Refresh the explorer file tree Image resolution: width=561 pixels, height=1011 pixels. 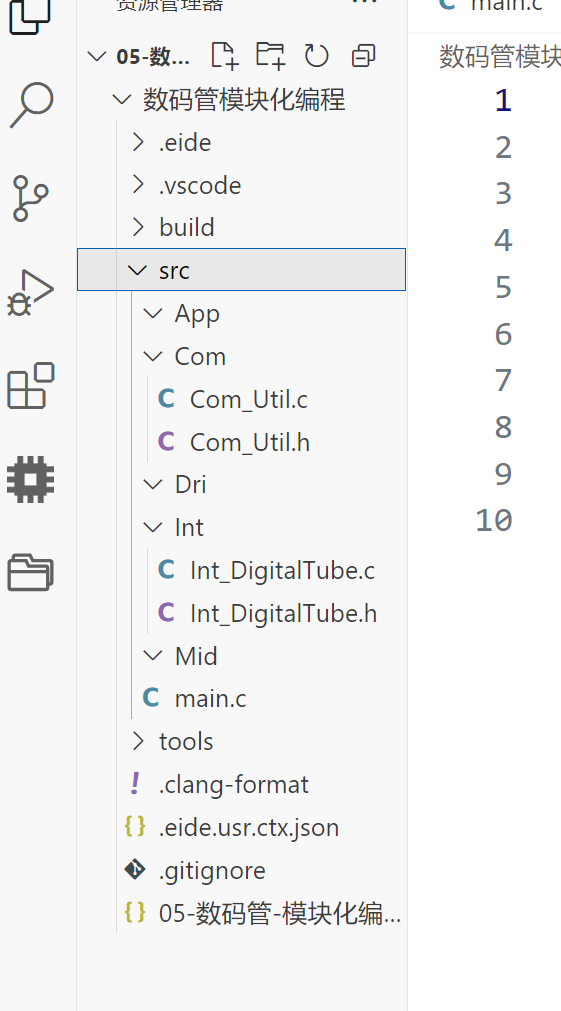tap(317, 56)
